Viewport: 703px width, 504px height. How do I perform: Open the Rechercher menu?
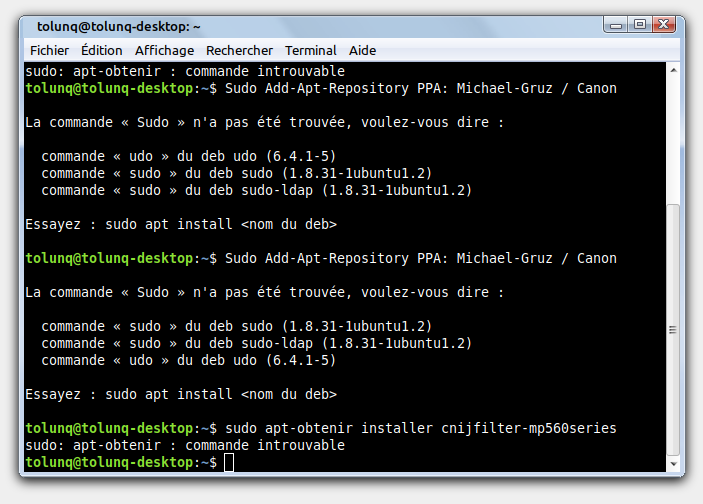(239, 51)
